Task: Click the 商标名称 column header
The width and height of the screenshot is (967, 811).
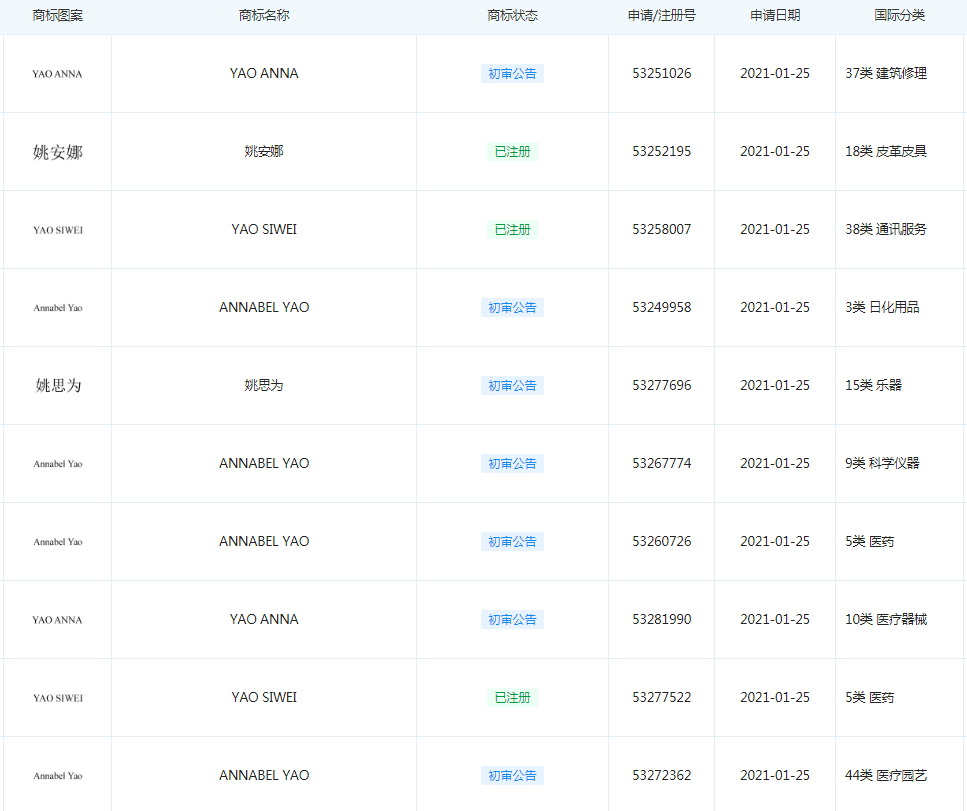Action: (x=264, y=15)
